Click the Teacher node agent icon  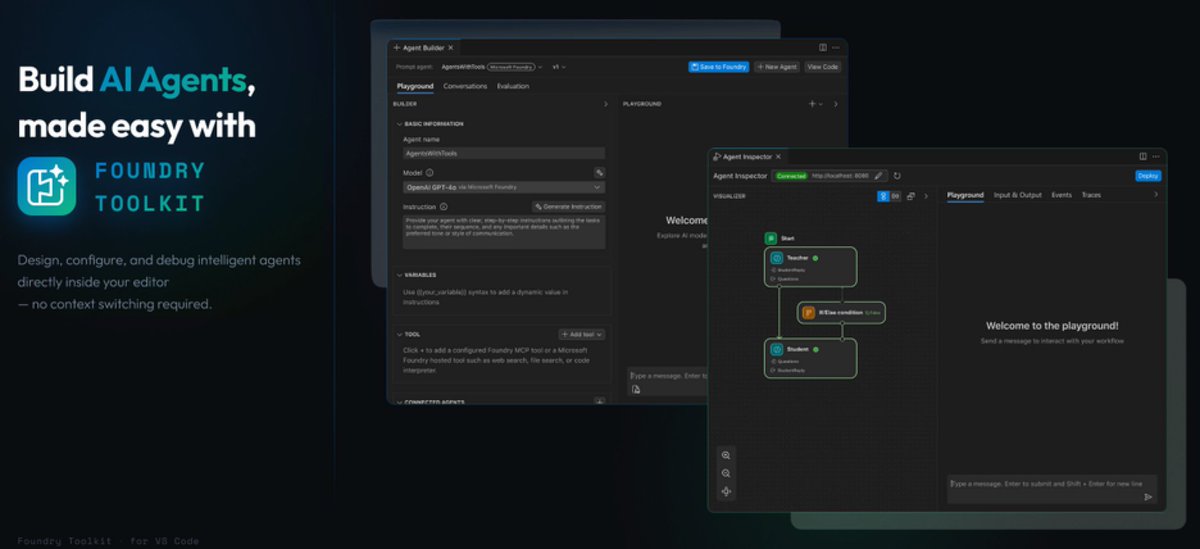pos(777,258)
